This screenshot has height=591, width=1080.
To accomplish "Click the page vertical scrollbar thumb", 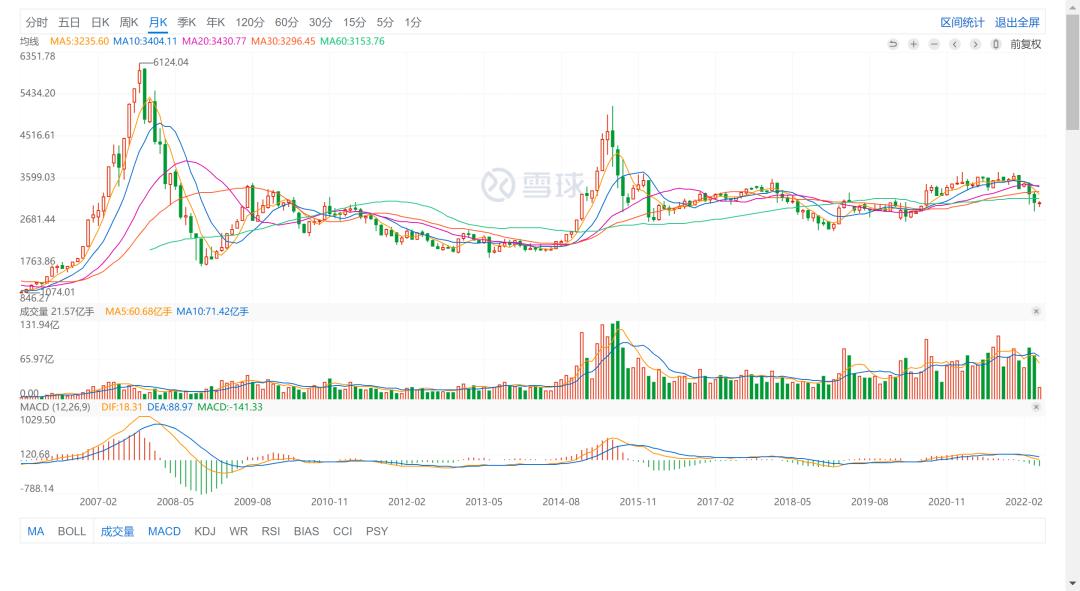I will pyautogui.click(x=1072, y=70).
